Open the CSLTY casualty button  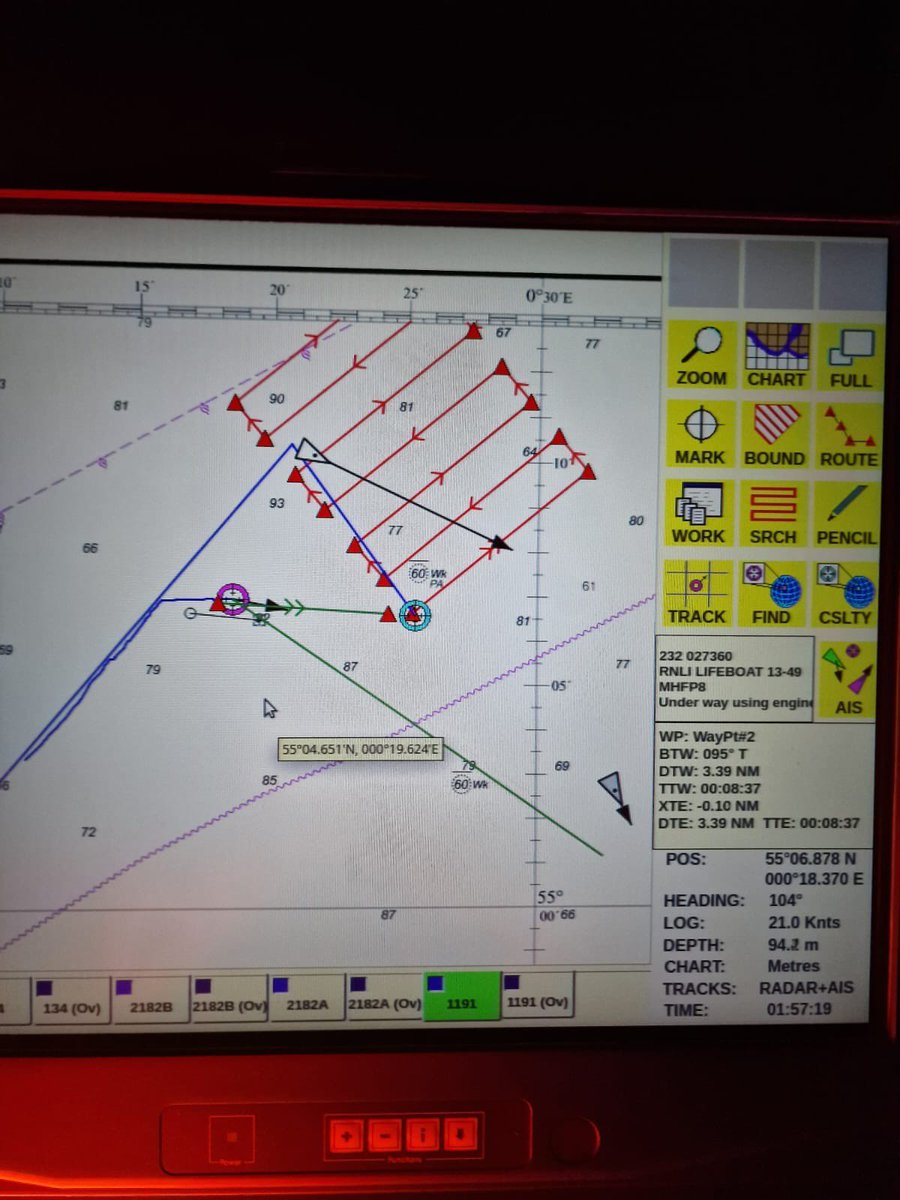pos(846,594)
